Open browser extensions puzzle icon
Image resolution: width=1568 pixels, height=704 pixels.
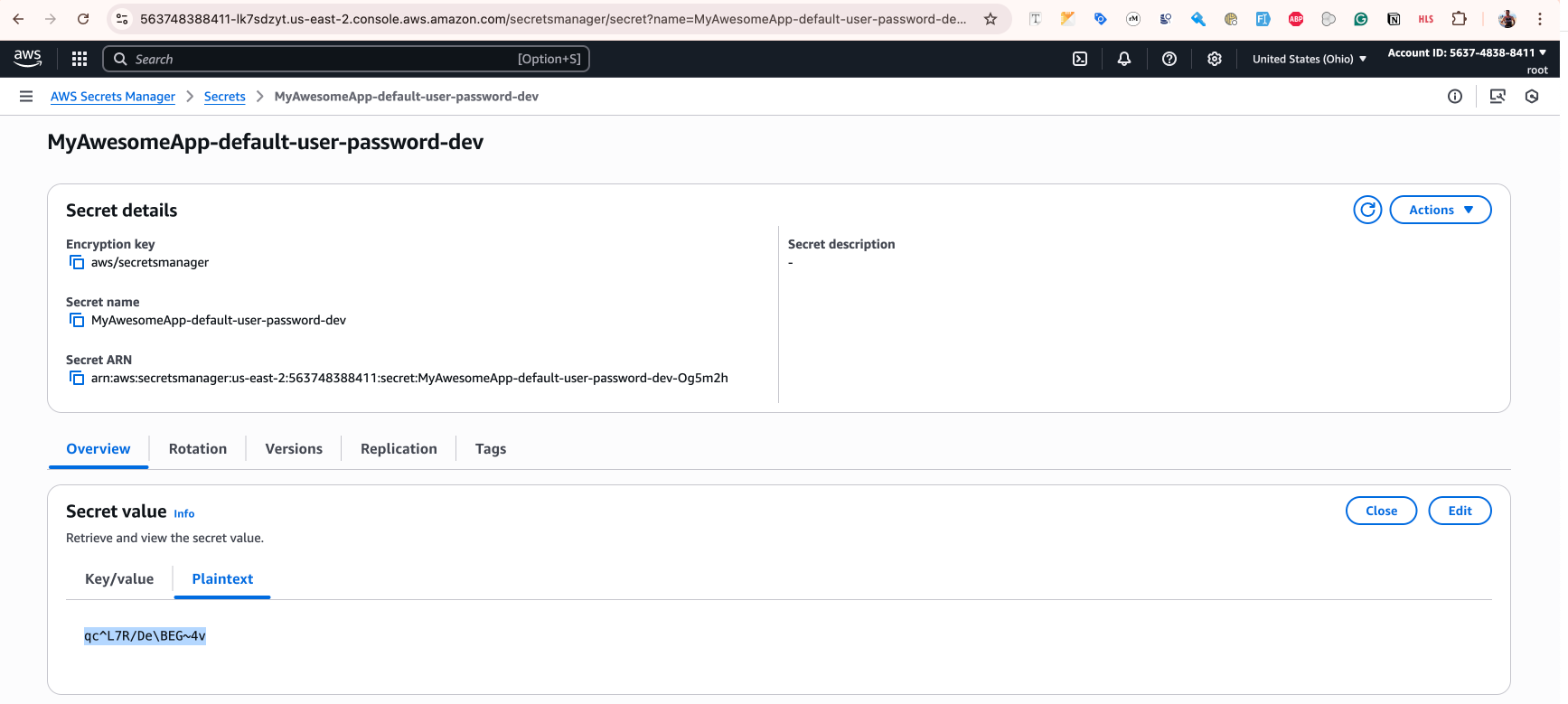click(1459, 19)
